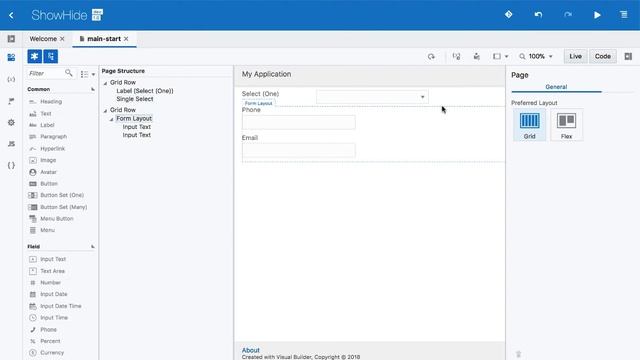
Task: Open the palette view options dropdown
Action: (88, 74)
